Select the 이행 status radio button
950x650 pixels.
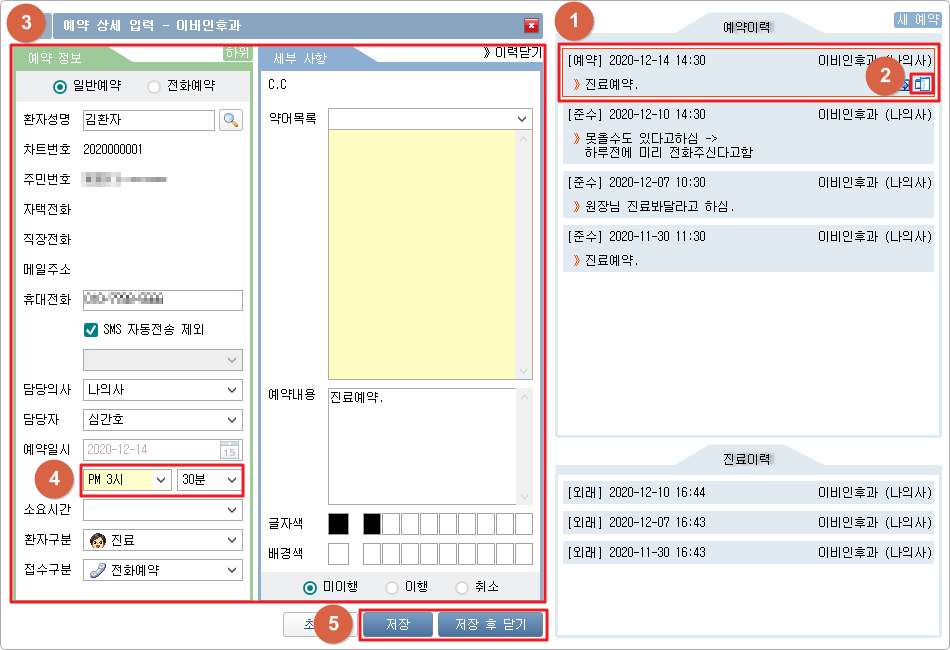[392, 587]
